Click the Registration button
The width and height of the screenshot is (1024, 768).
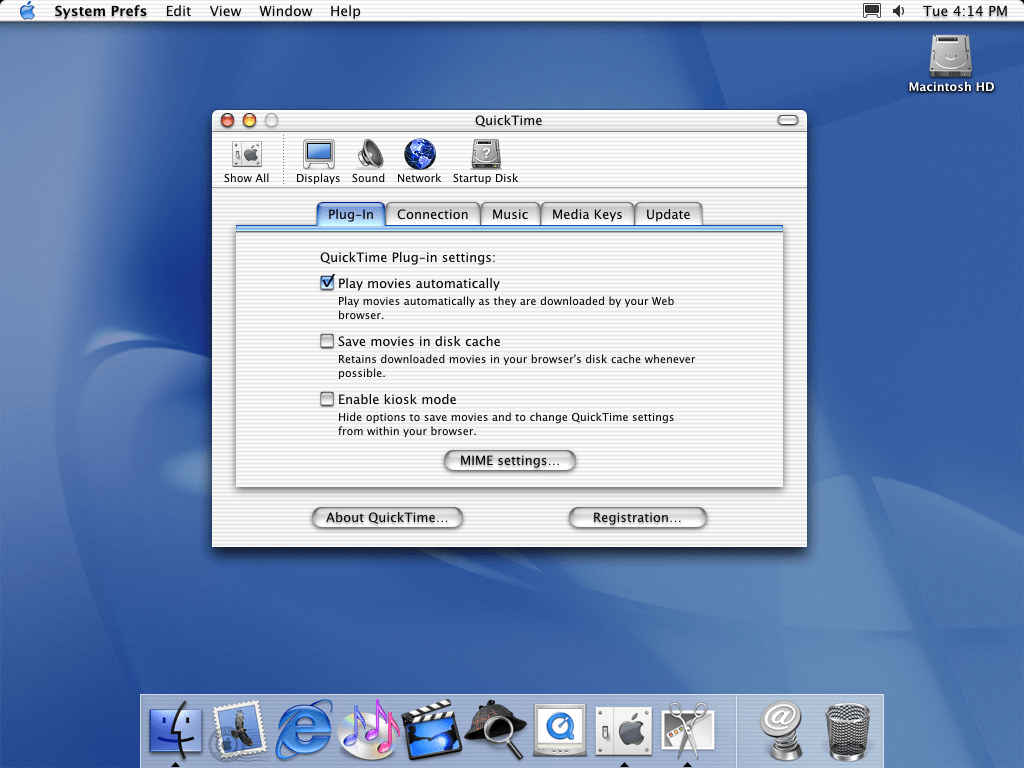coord(637,518)
